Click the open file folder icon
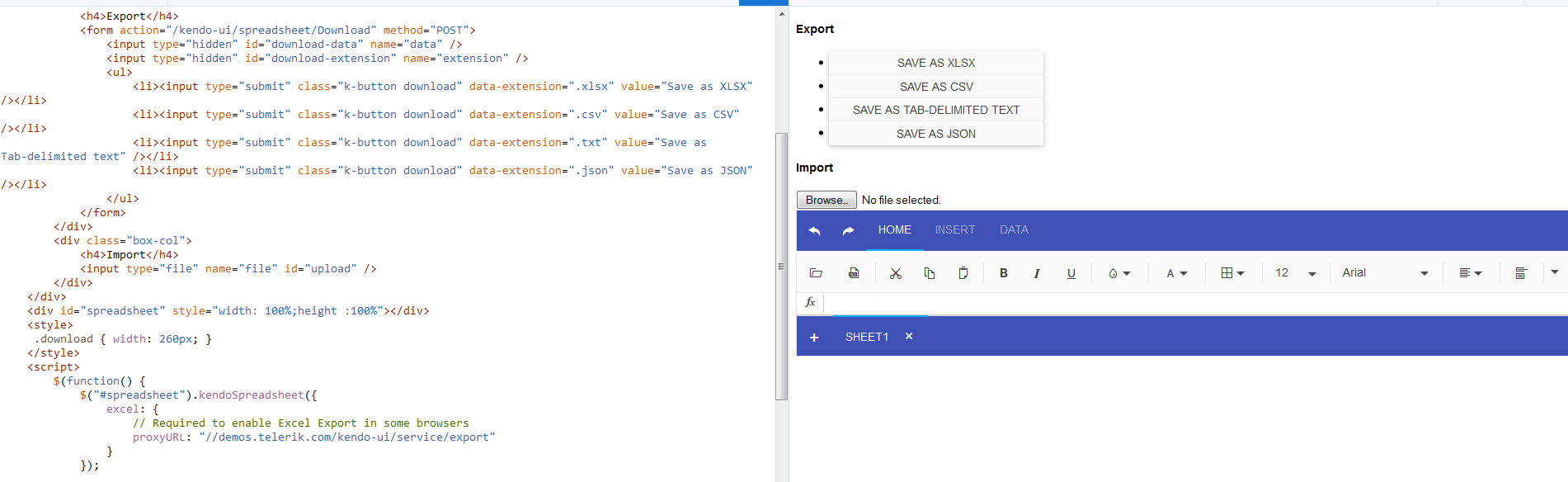The height and width of the screenshot is (482, 1568). [816, 273]
